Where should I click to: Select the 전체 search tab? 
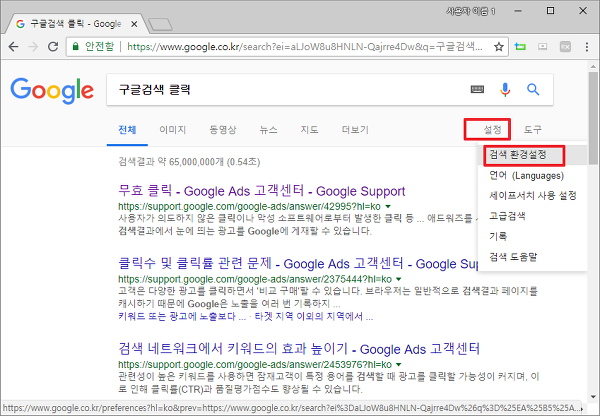pos(127,130)
